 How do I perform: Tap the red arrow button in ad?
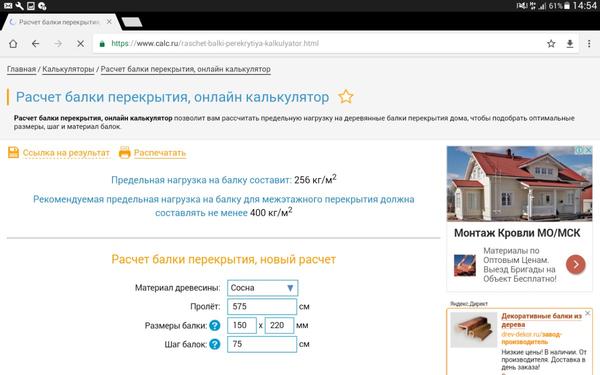tap(576, 264)
